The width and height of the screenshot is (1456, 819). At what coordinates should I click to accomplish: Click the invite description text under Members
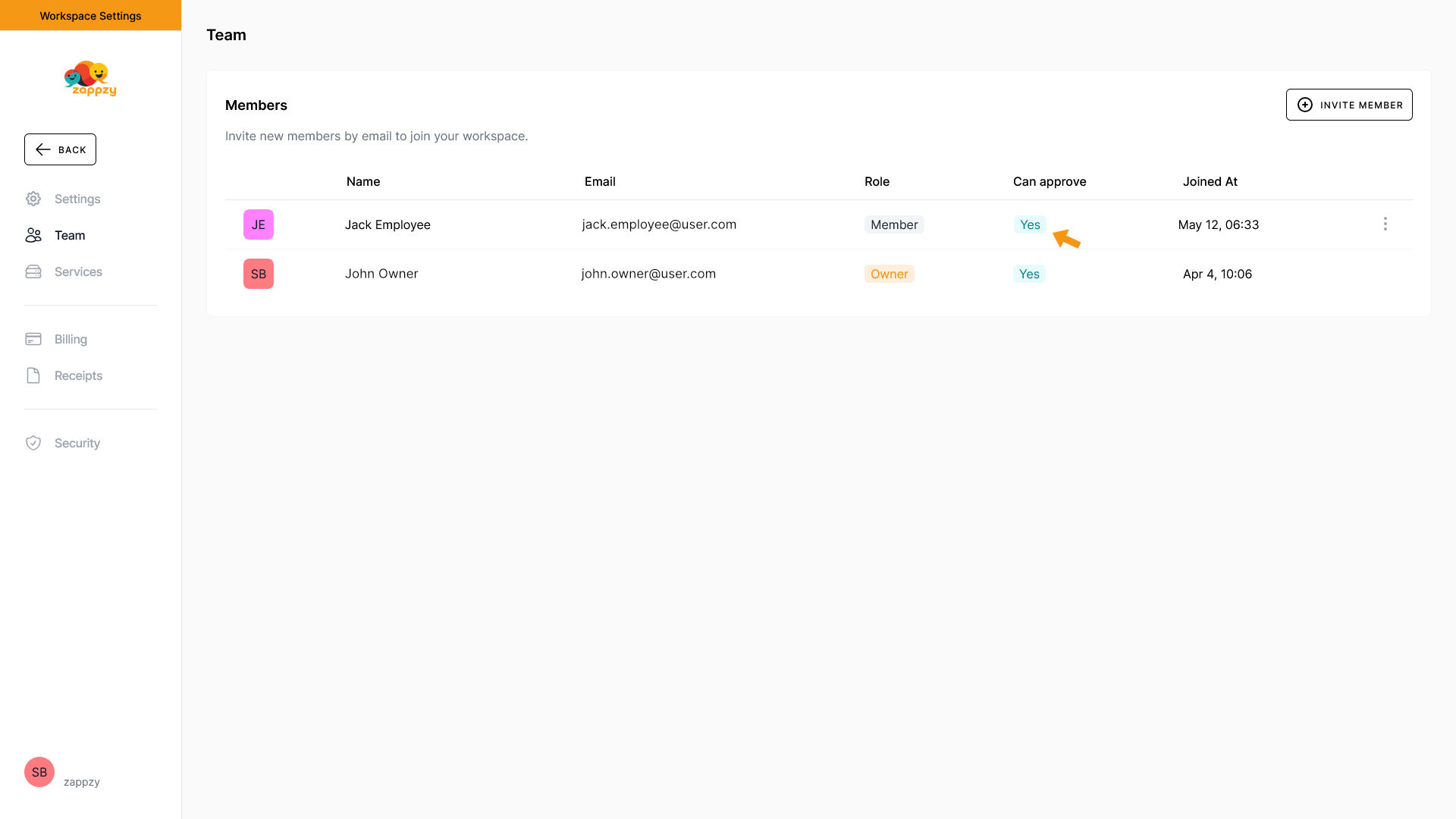click(376, 136)
